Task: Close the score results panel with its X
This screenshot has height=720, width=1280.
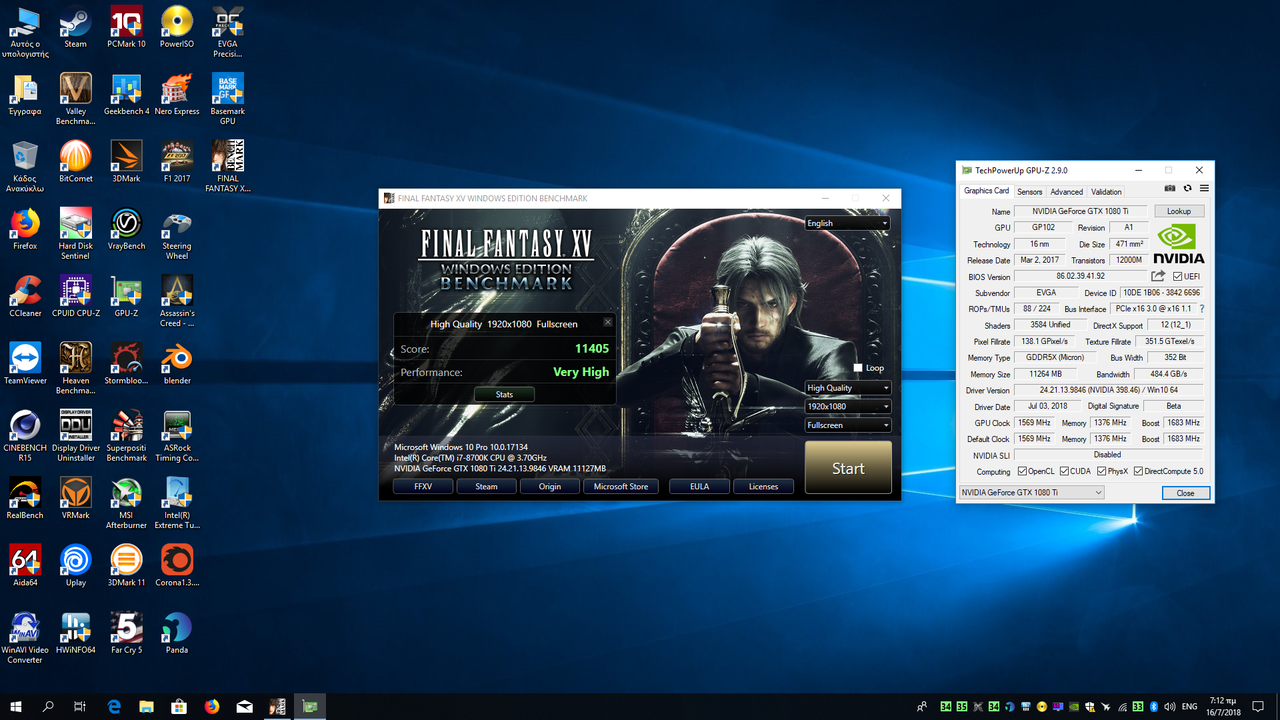Action: [607, 322]
